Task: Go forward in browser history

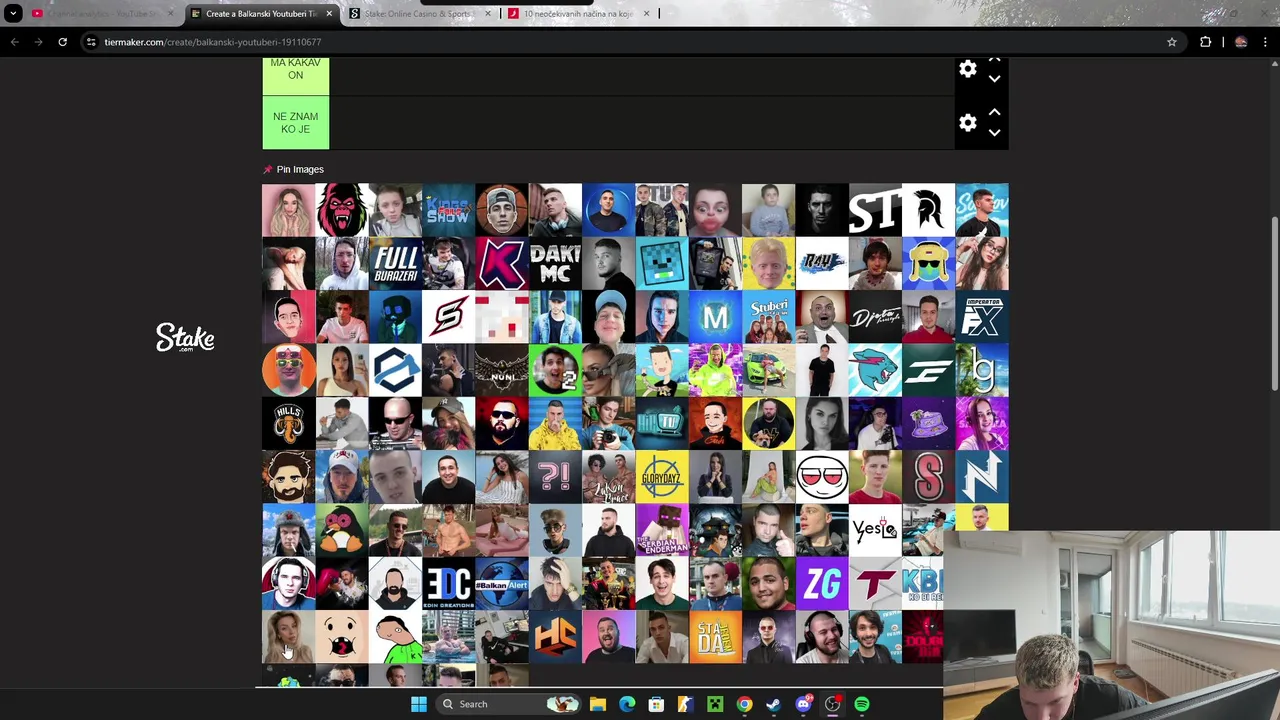Action: coord(38,42)
